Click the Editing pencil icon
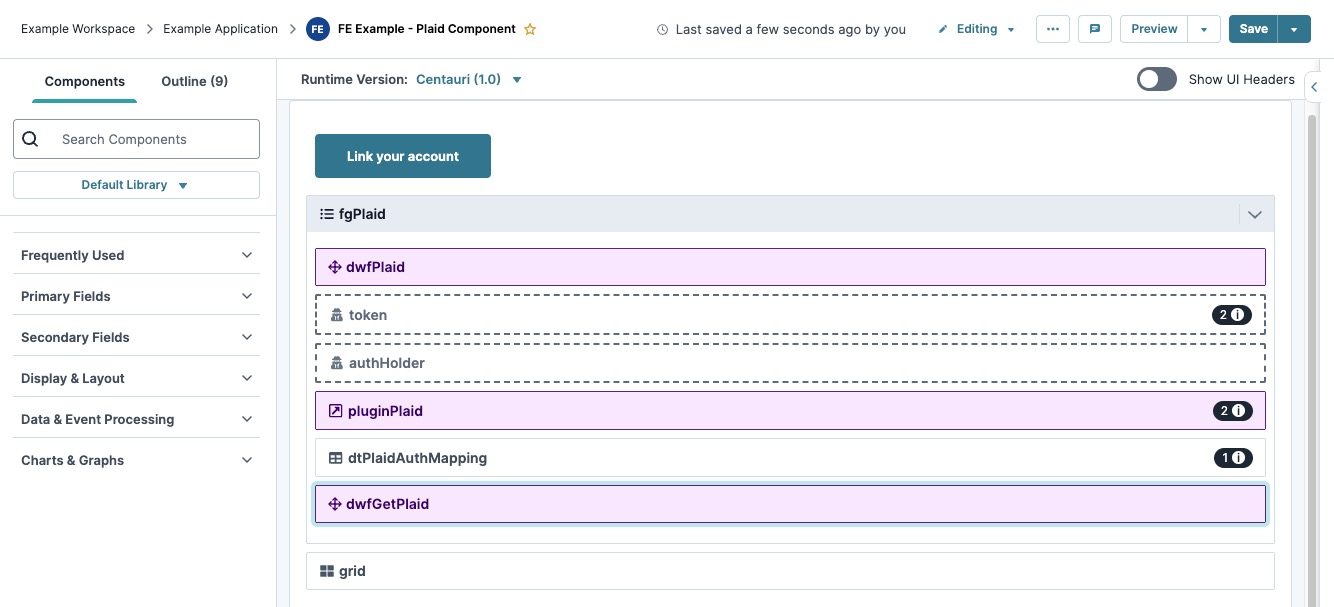The height and width of the screenshot is (607, 1334). pos(943,30)
